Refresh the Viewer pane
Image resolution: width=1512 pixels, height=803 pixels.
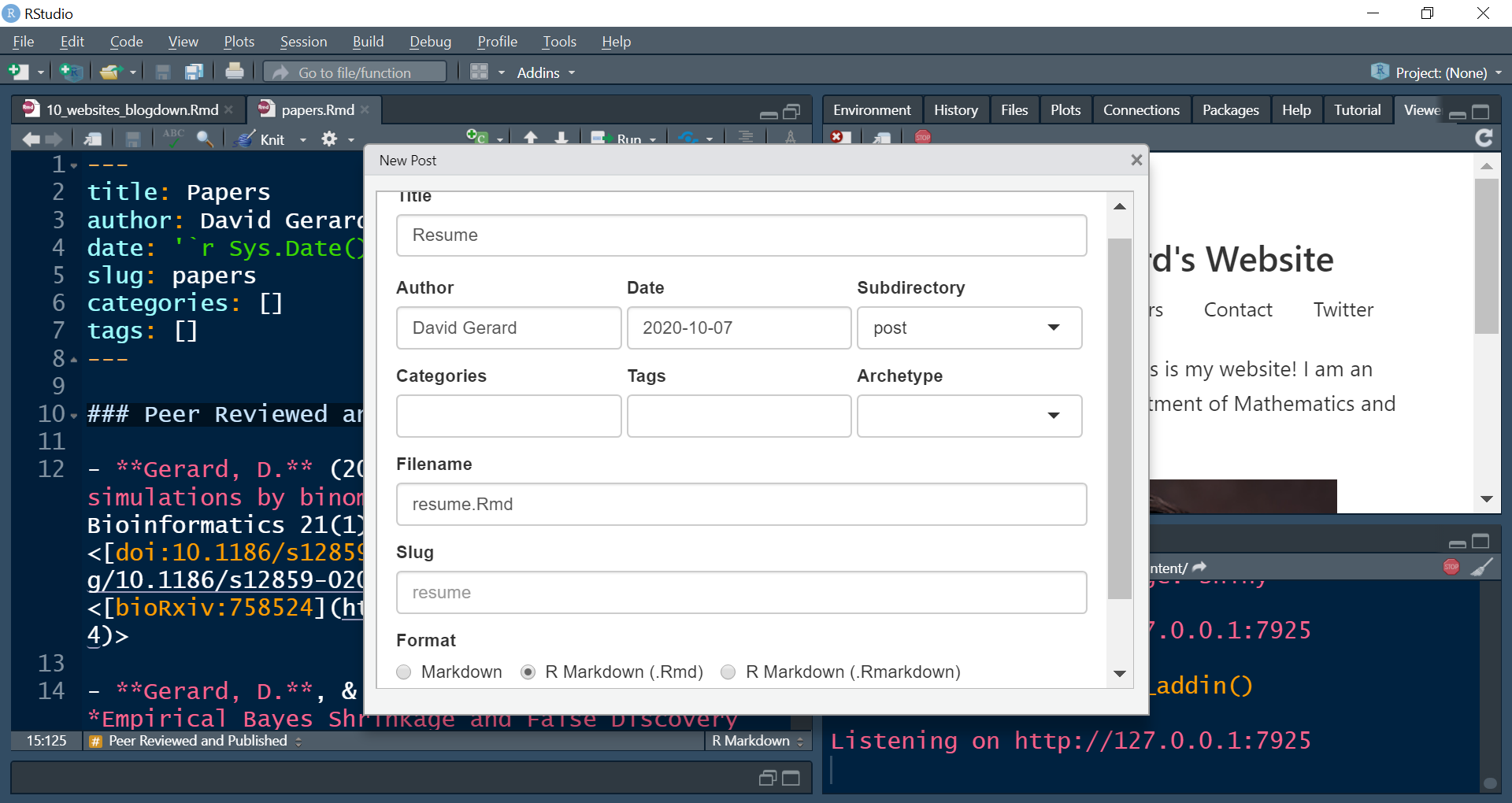click(x=1484, y=139)
